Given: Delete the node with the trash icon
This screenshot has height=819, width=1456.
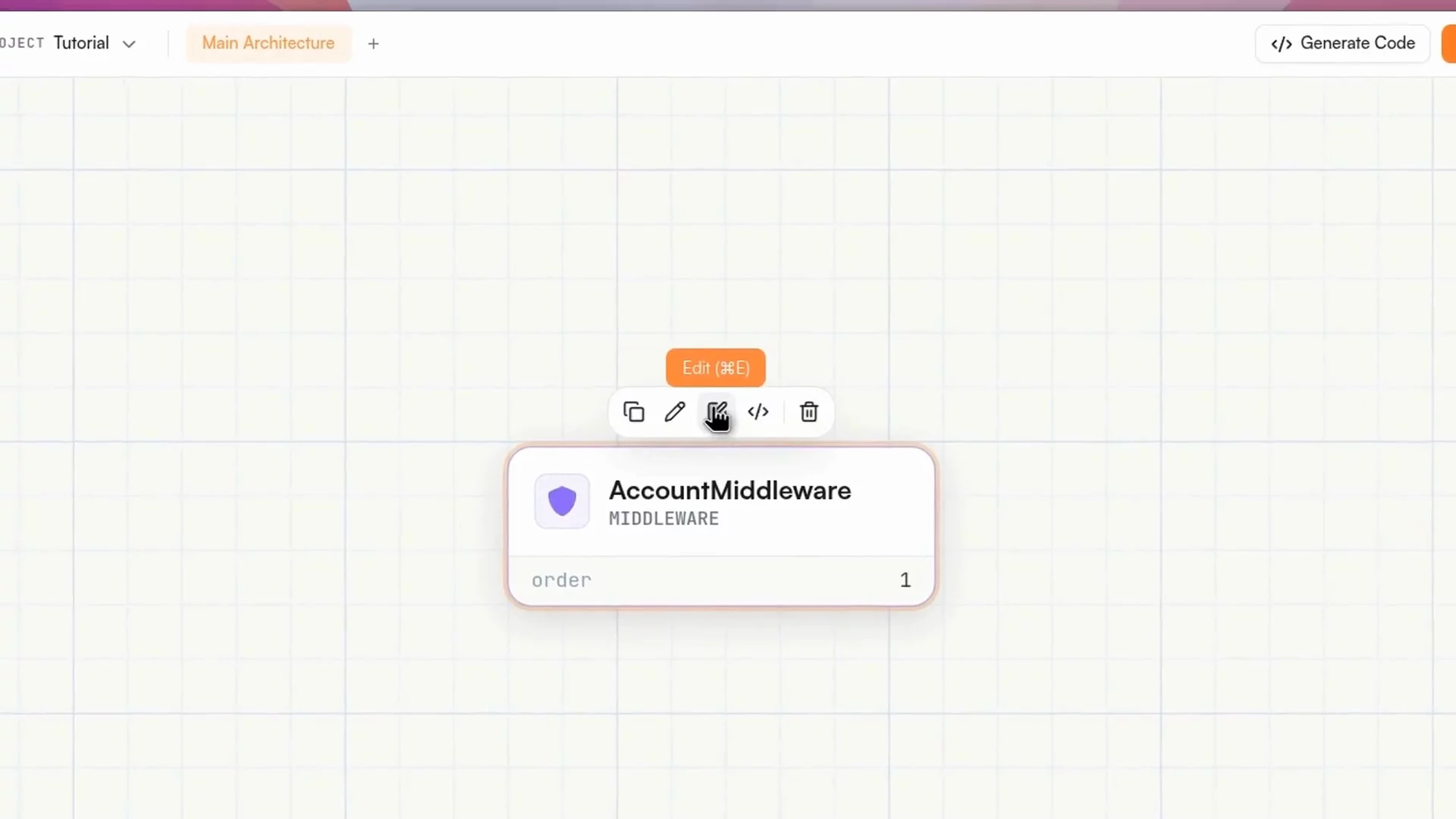Looking at the screenshot, I should tap(809, 412).
